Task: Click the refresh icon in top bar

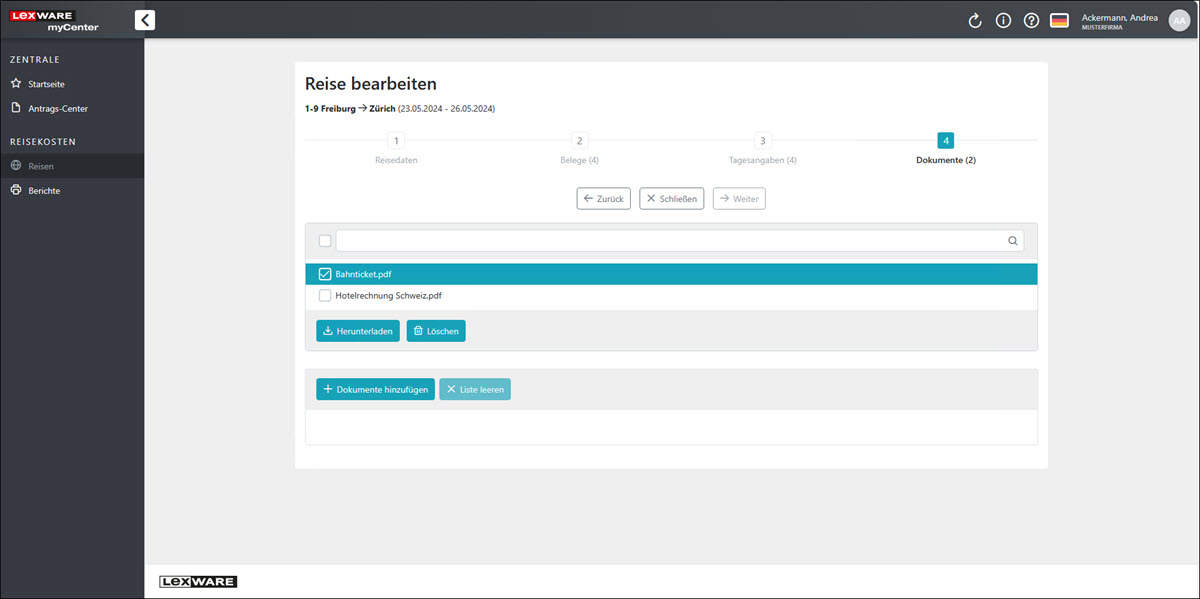Action: [x=975, y=21]
